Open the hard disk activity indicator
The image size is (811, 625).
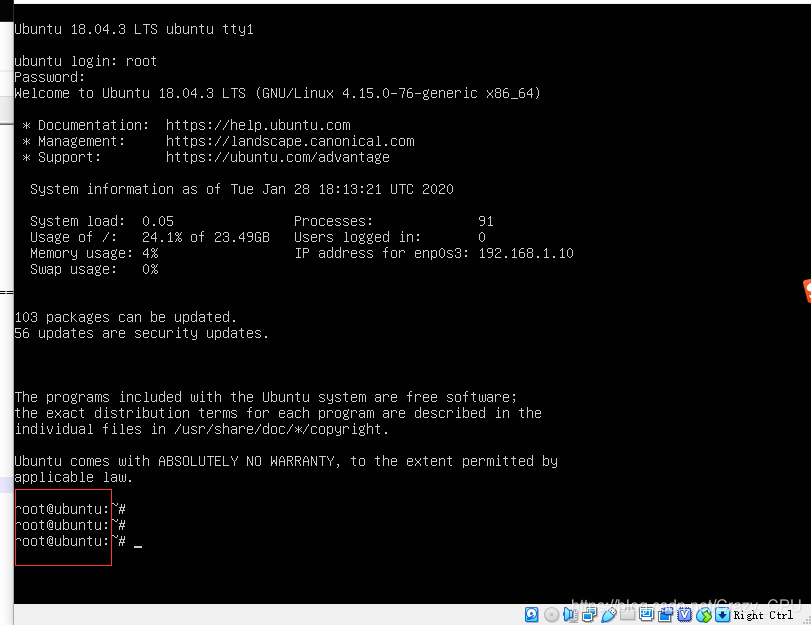coord(531,615)
